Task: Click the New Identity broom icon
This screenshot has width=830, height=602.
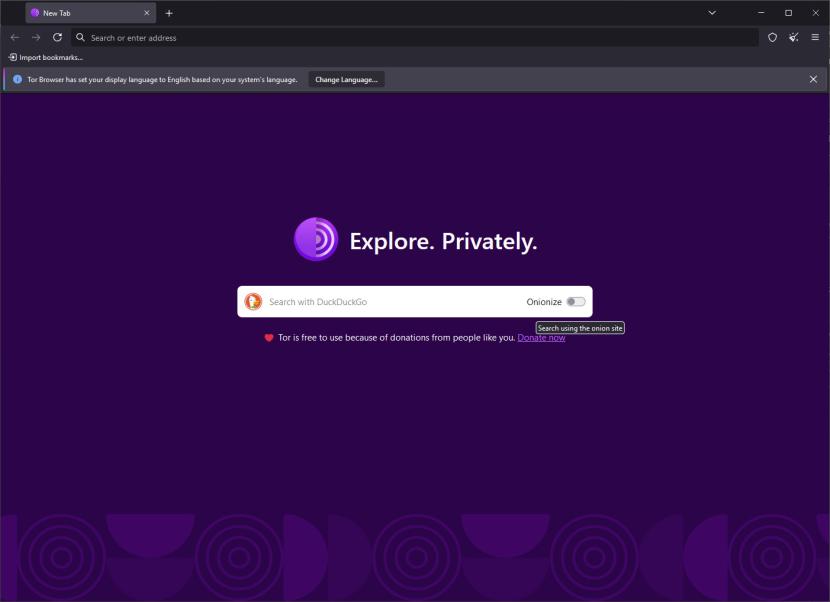Action: click(794, 37)
